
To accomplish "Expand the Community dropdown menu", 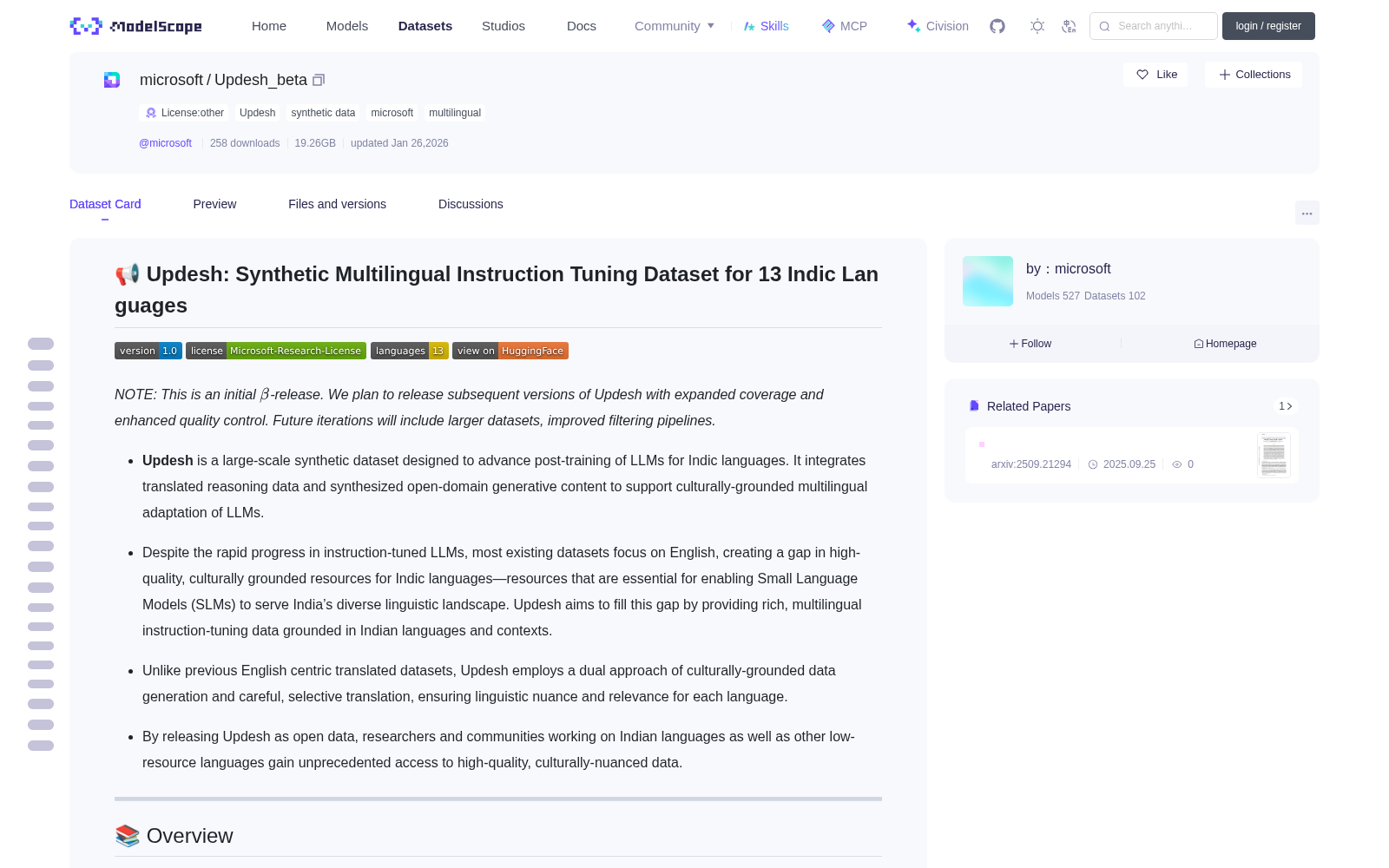I will tap(675, 26).
